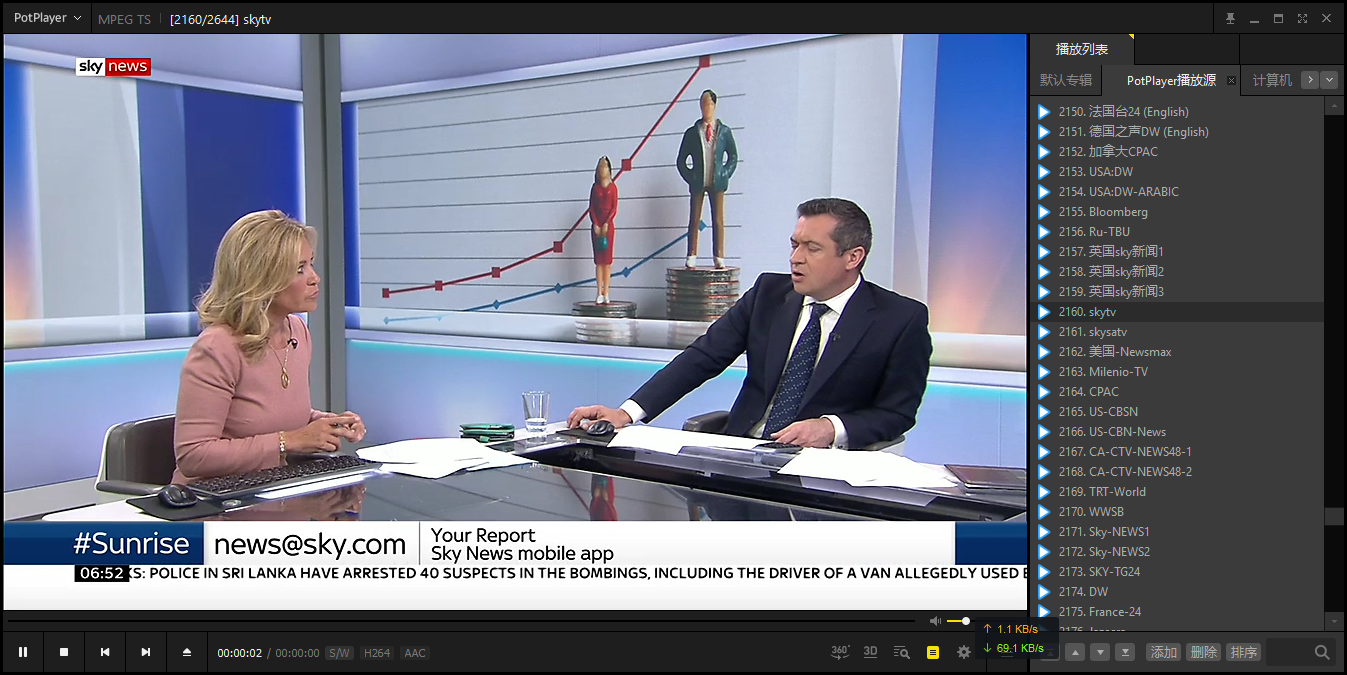Pause the skytv stream playback

[23, 652]
